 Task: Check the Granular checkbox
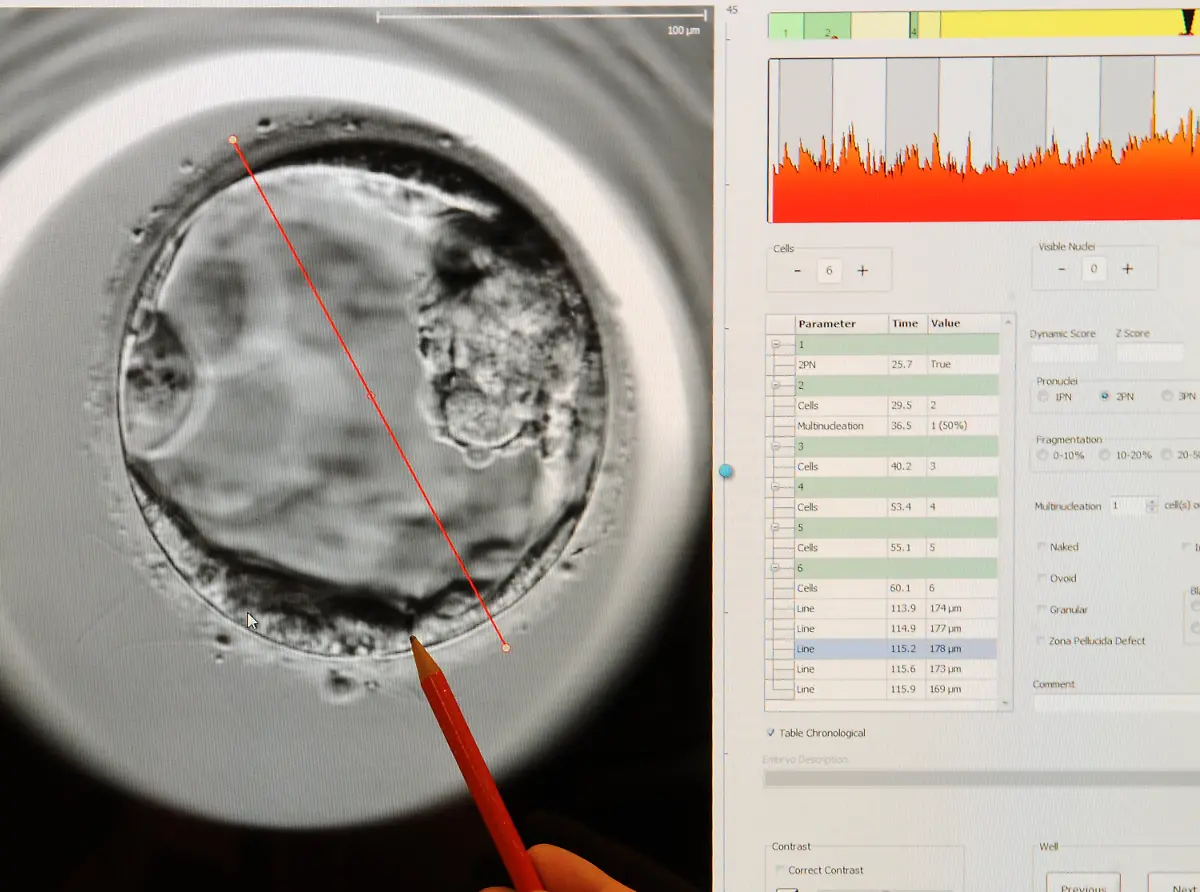click(1042, 610)
